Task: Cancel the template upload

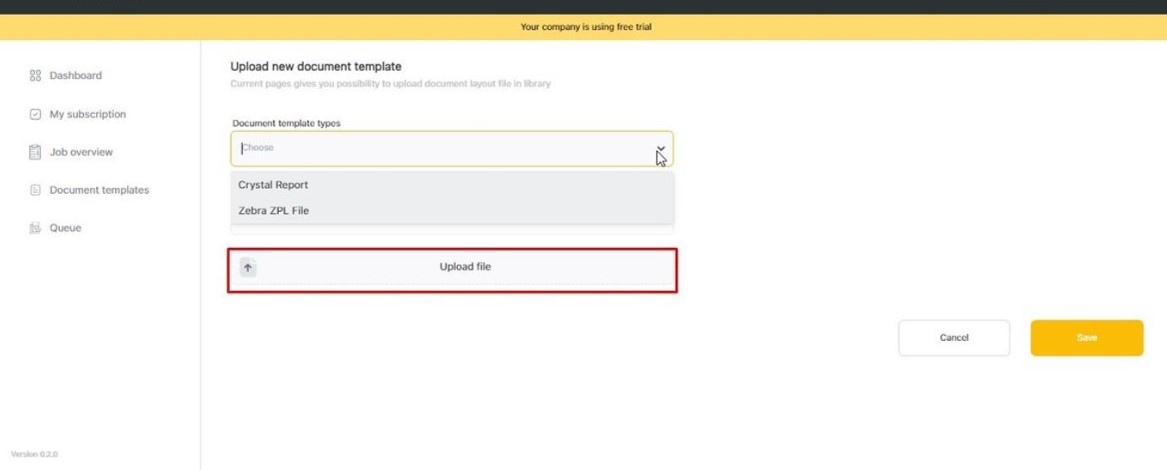Action: (954, 338)
